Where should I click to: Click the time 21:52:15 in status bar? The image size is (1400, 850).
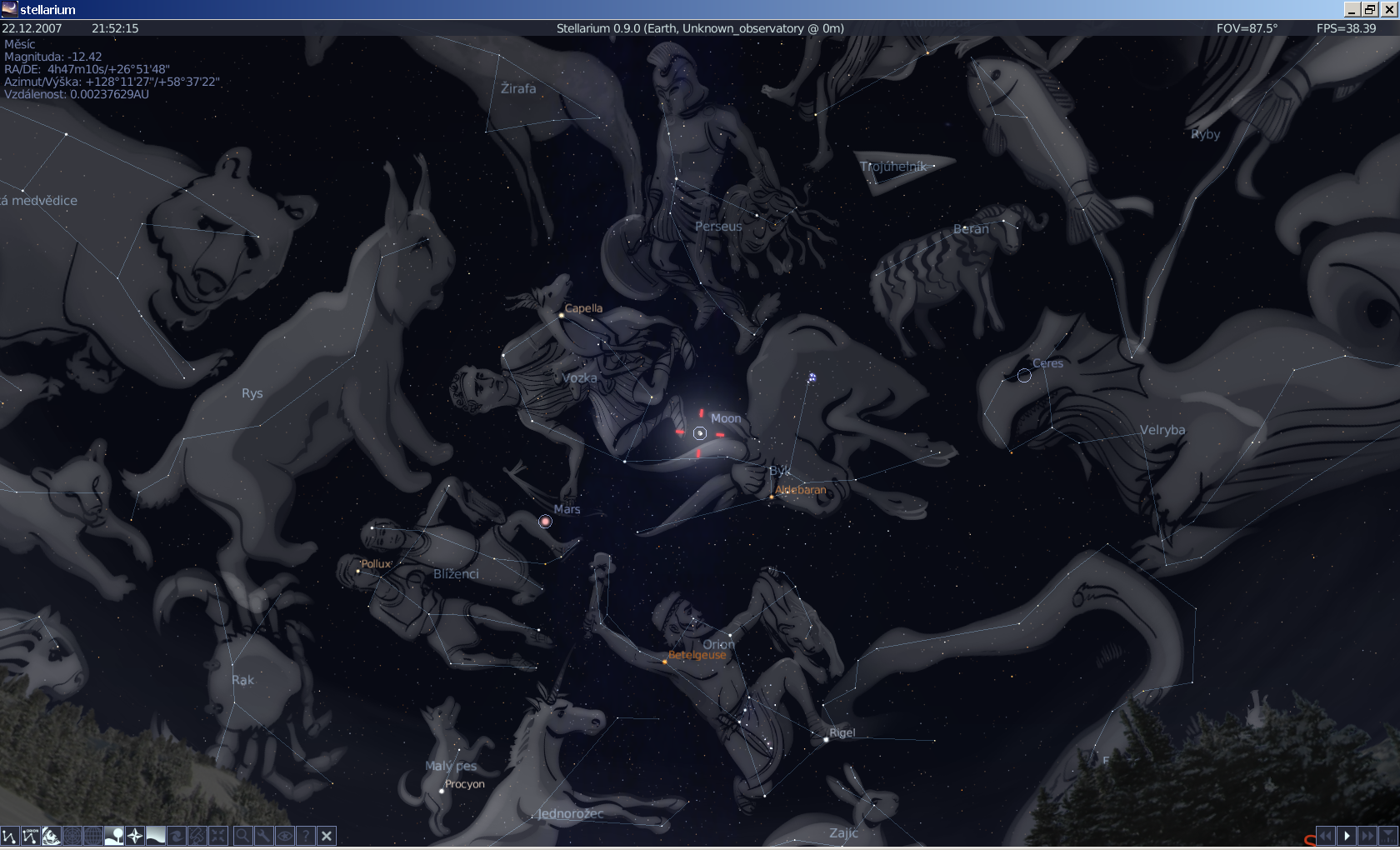point(115,28)
